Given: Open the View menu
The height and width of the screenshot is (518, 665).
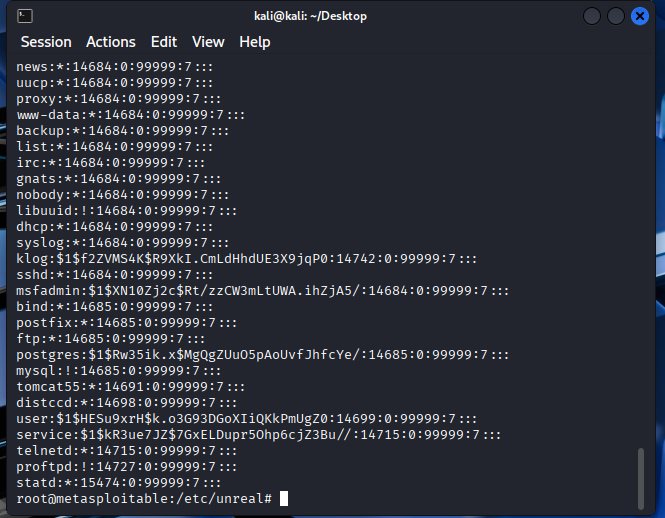Looking at the screenshot, I should coord(208,42).
